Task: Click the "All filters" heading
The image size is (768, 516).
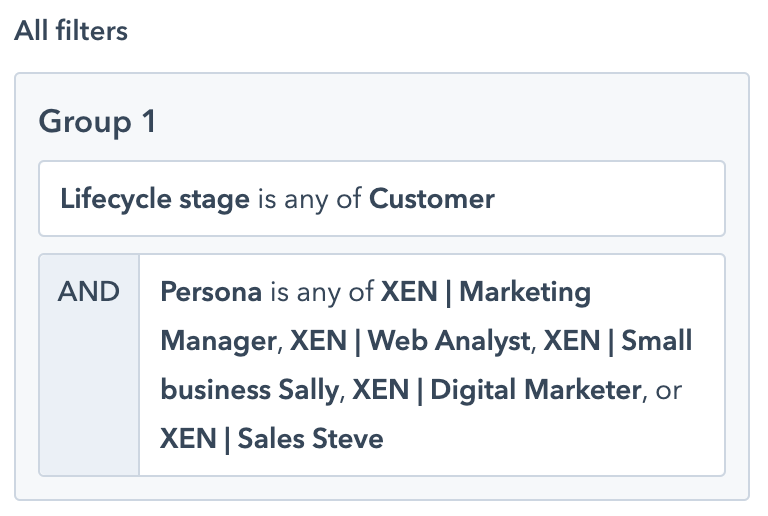Action: point(71,31)
